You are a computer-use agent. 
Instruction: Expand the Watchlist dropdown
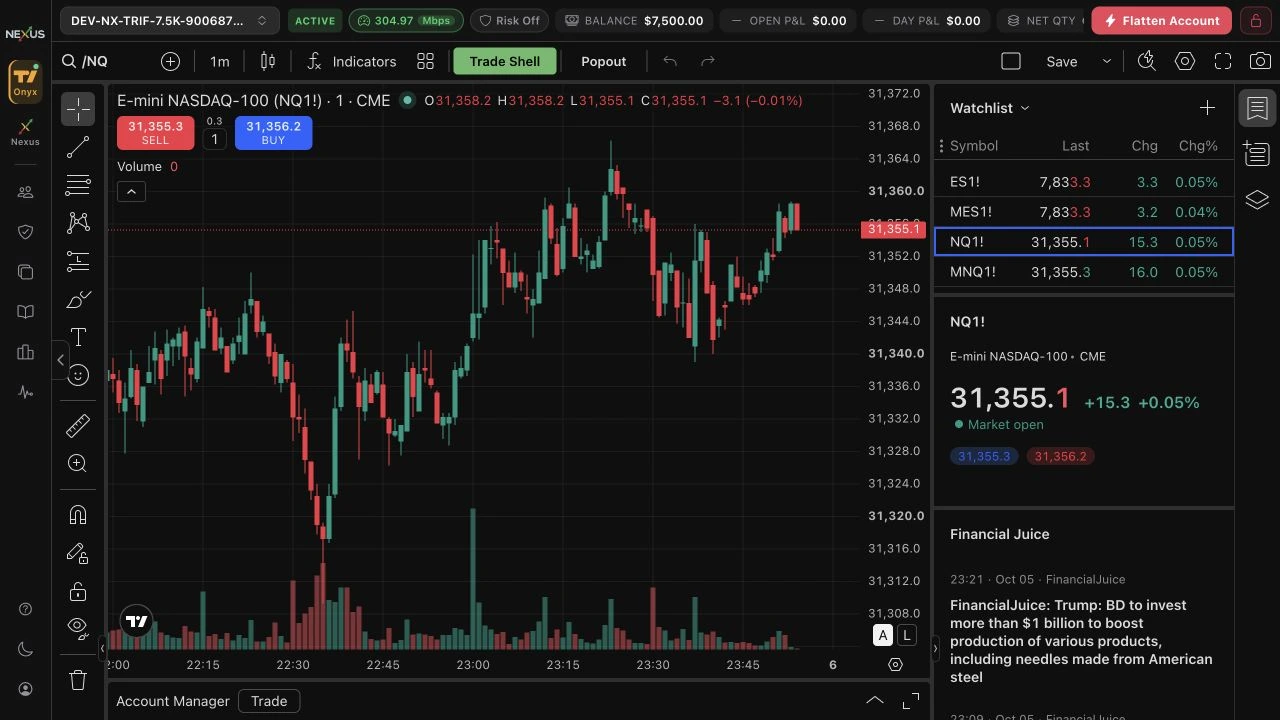(990, 108)
